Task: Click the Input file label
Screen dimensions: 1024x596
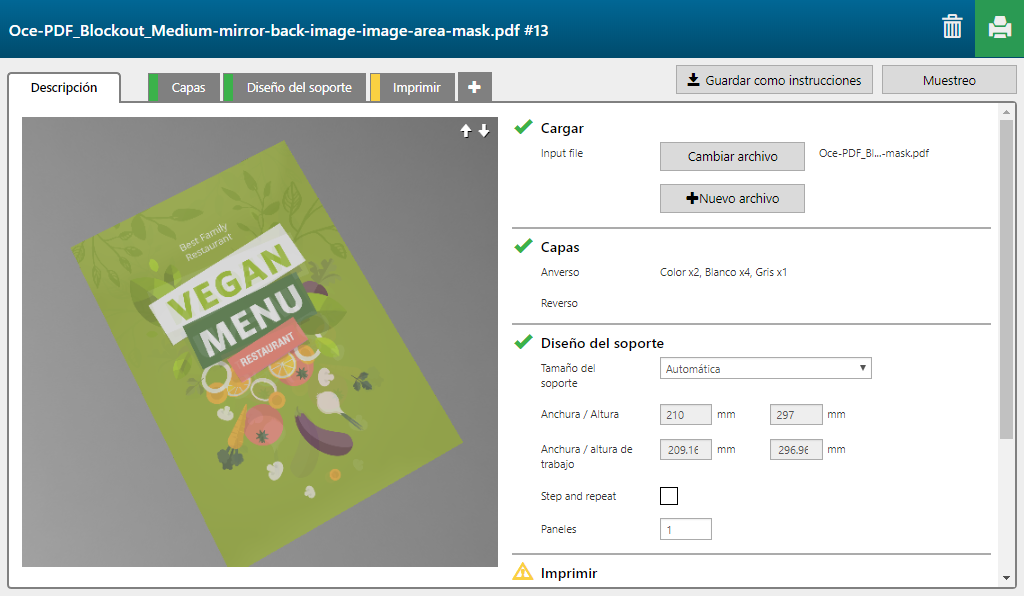Action: [x=562, y=153]
